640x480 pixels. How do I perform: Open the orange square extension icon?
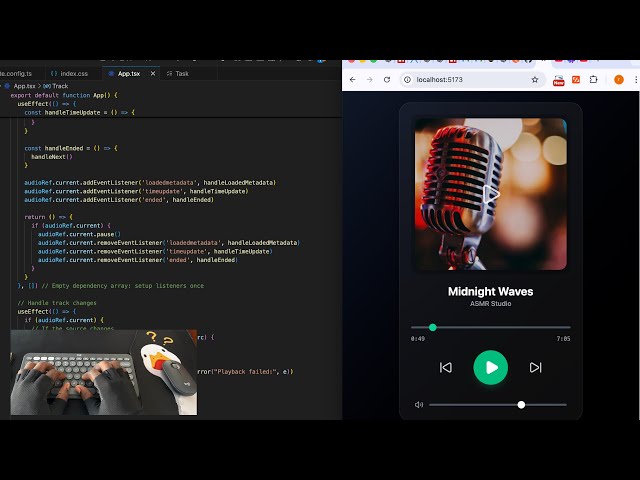(576, 80)
